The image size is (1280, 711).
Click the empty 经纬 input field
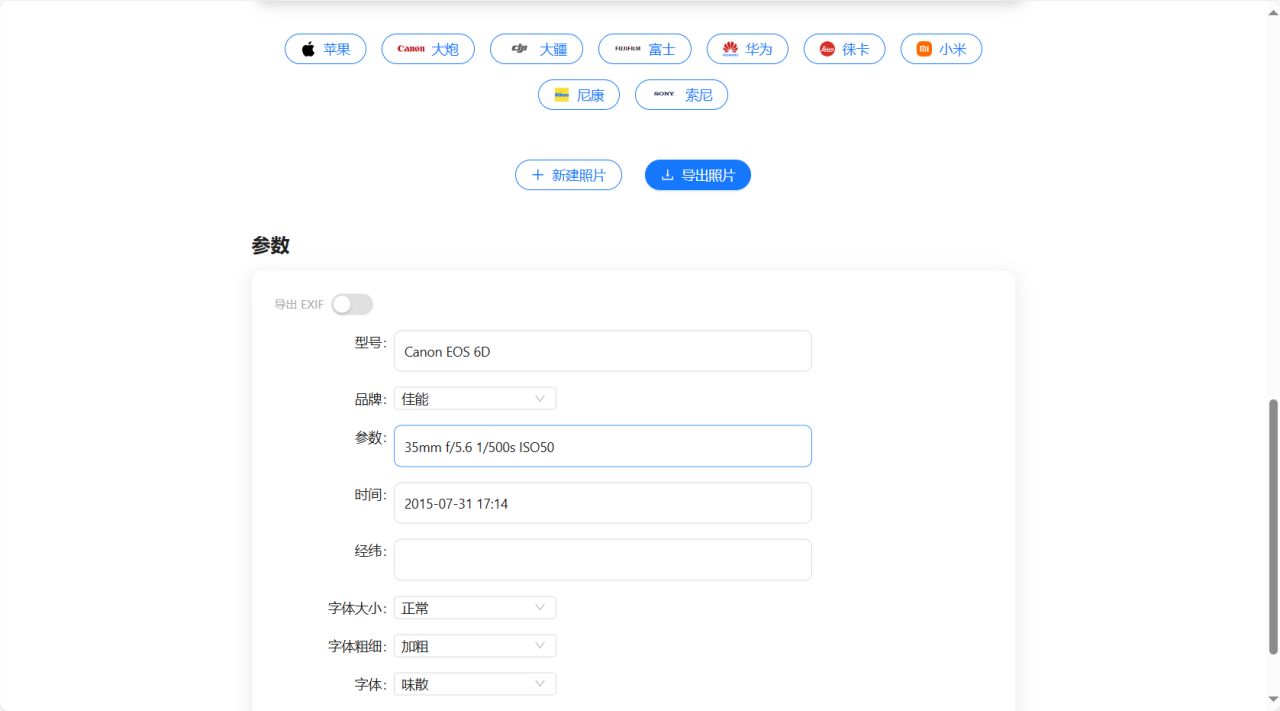click(x=603, y=560)
